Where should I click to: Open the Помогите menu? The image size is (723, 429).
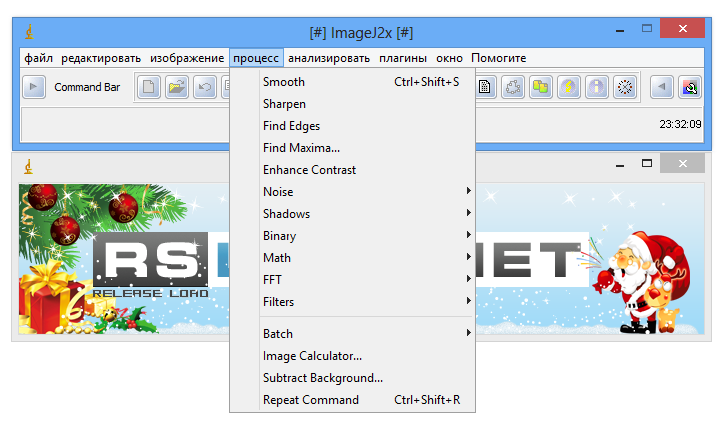(x=498, y=58)
